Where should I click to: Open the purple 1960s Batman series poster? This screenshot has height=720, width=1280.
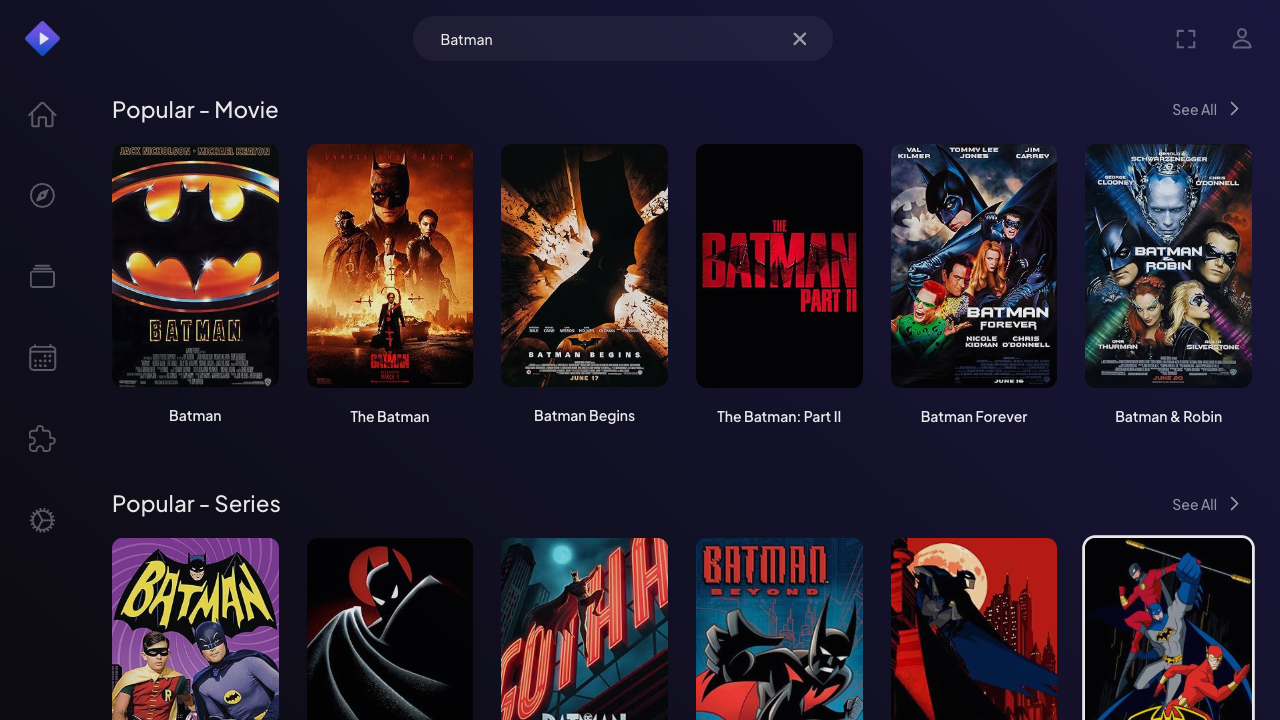(195, 629)
